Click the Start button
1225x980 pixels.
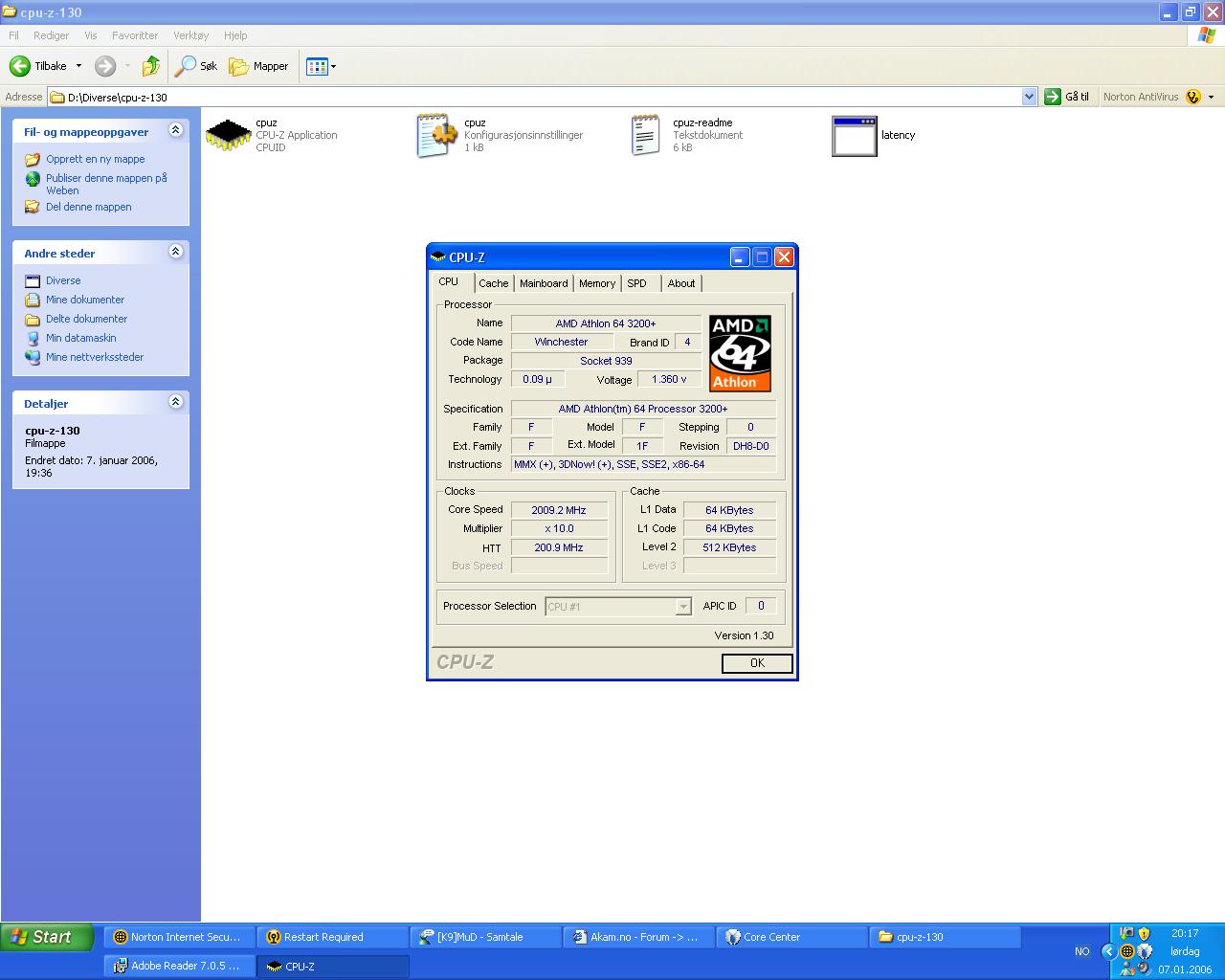point(47,937)
